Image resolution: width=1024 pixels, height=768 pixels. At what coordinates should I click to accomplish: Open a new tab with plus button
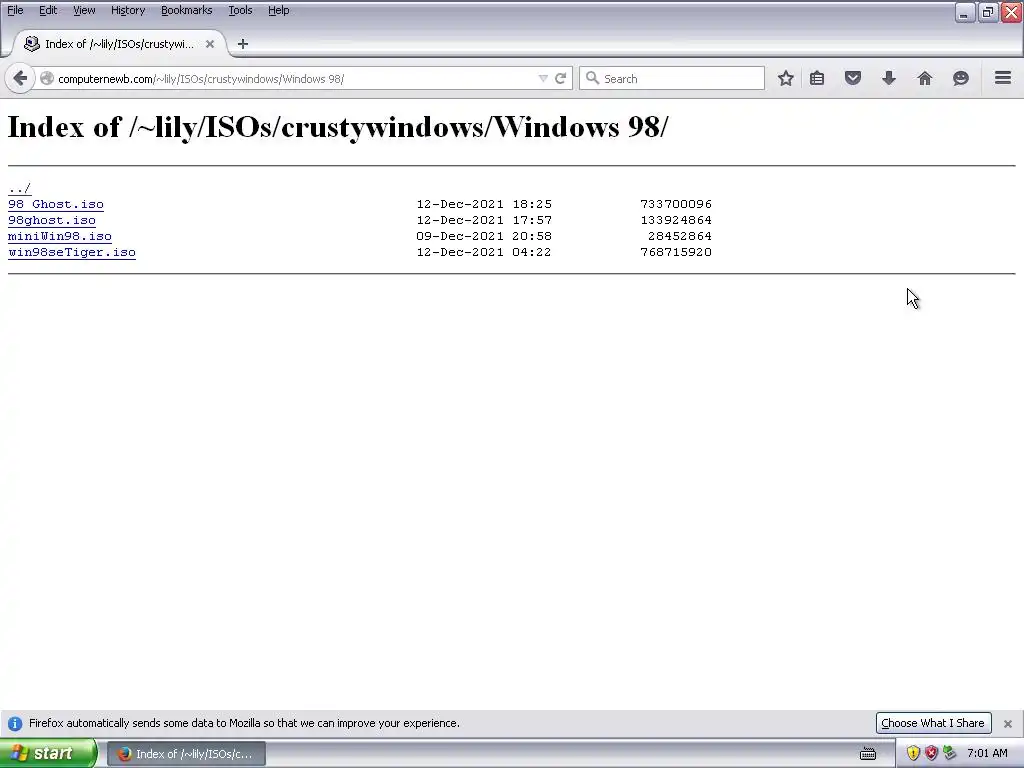pyautogui.click(x=243, y=44)
